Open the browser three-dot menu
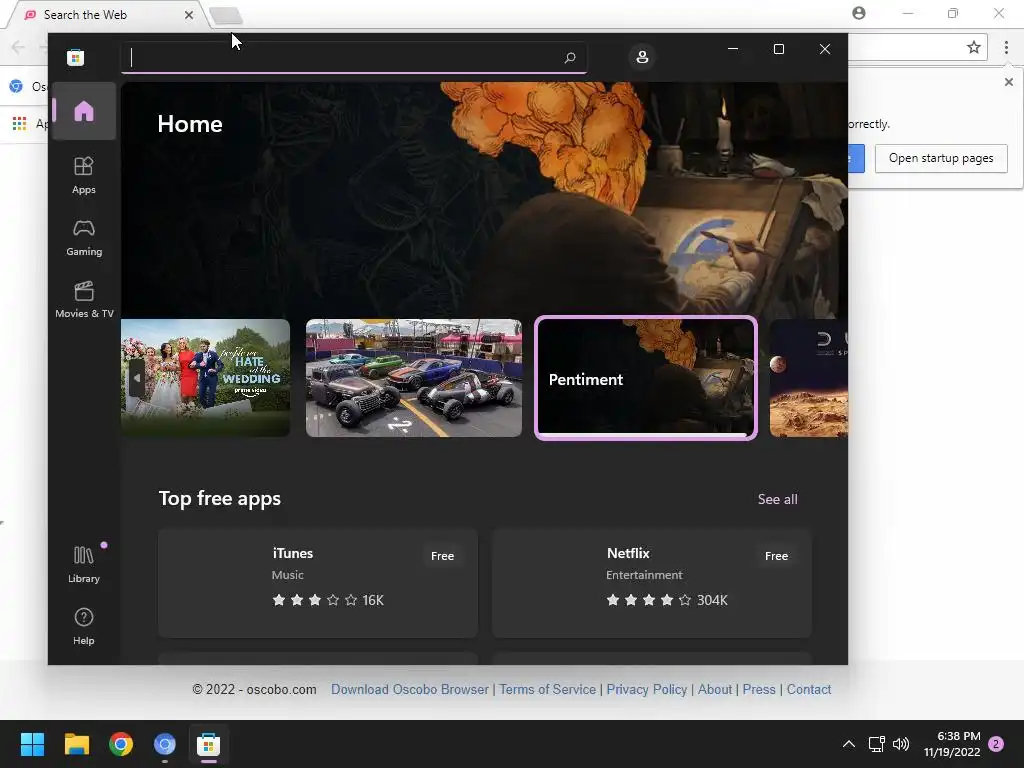1024x768 pixels. point(1006,47)
